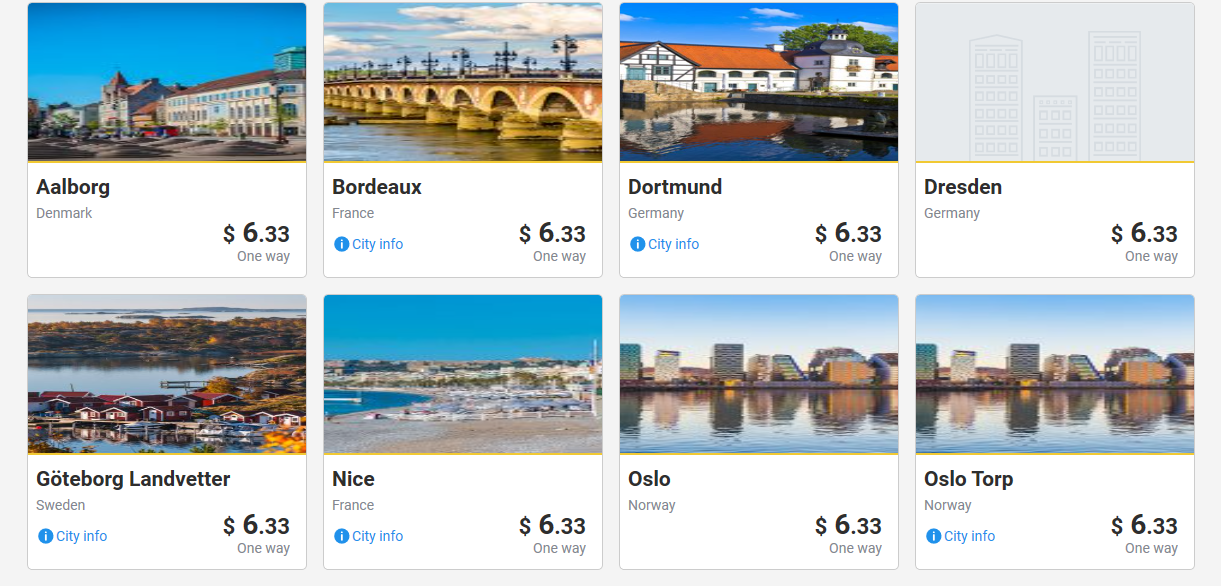The height and width of the screenshot is (586, 1221).
Task: Click the info icon on Dortmund card
Action: (x=637, y=244)
